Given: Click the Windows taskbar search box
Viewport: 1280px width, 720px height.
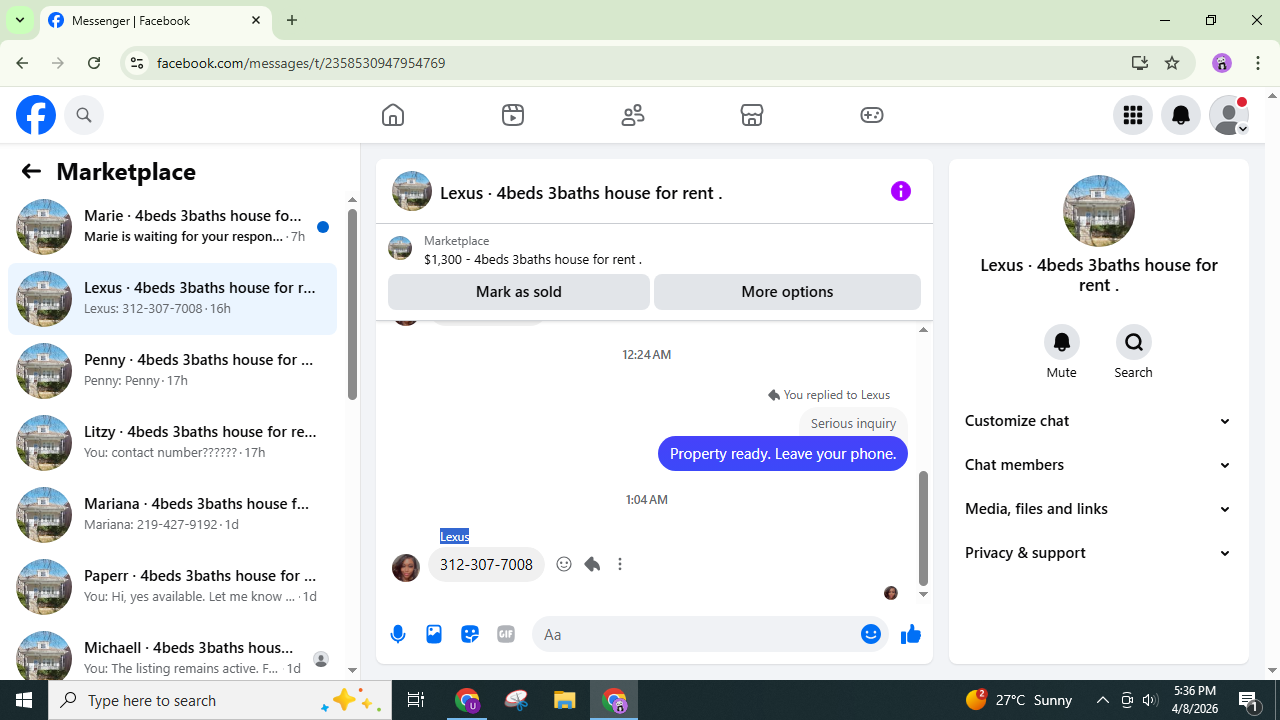Looking at the screenshot, I should tap(220, 700).
